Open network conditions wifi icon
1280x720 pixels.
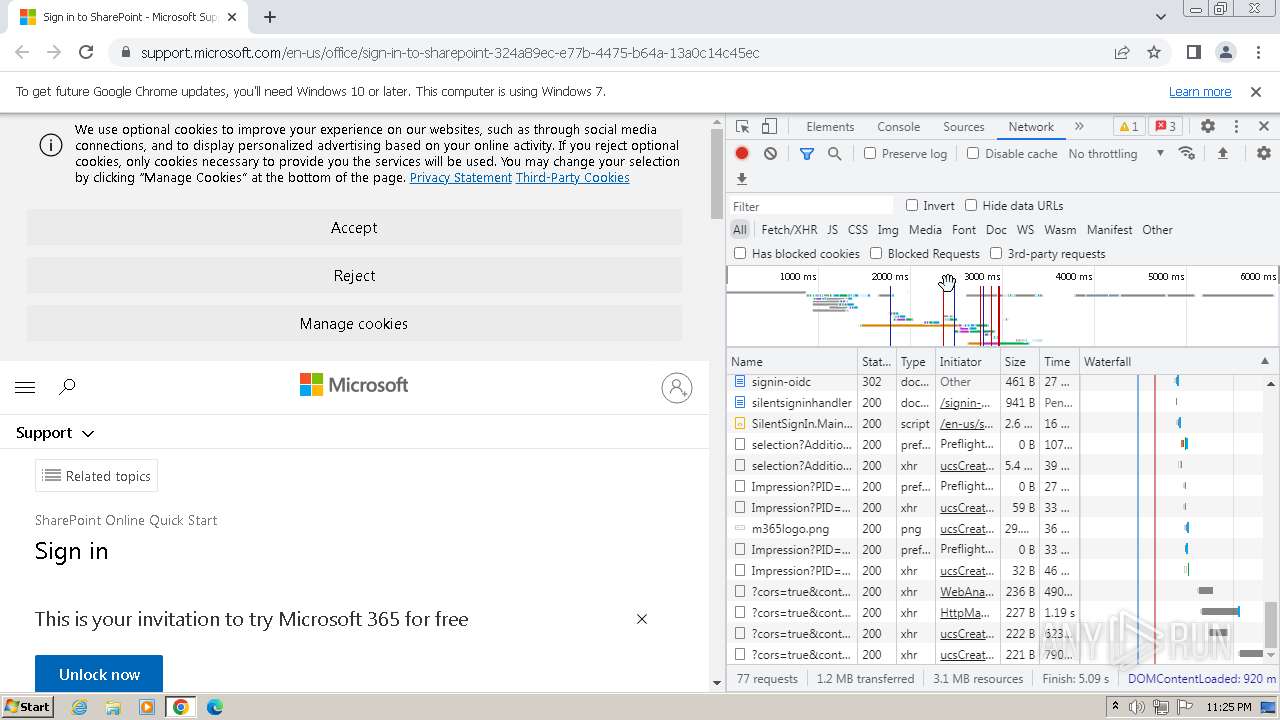[x=1187, y=153]
